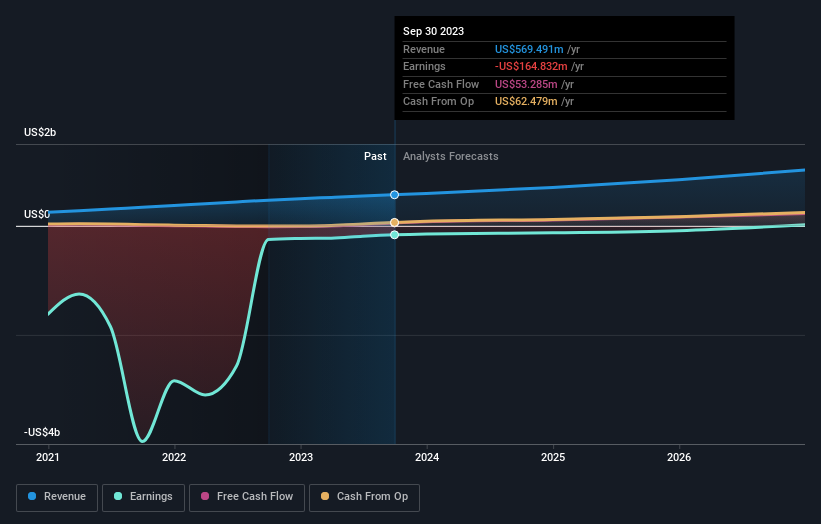
Task: Click the blue Revenue data point marker
Action: [394, 195]
